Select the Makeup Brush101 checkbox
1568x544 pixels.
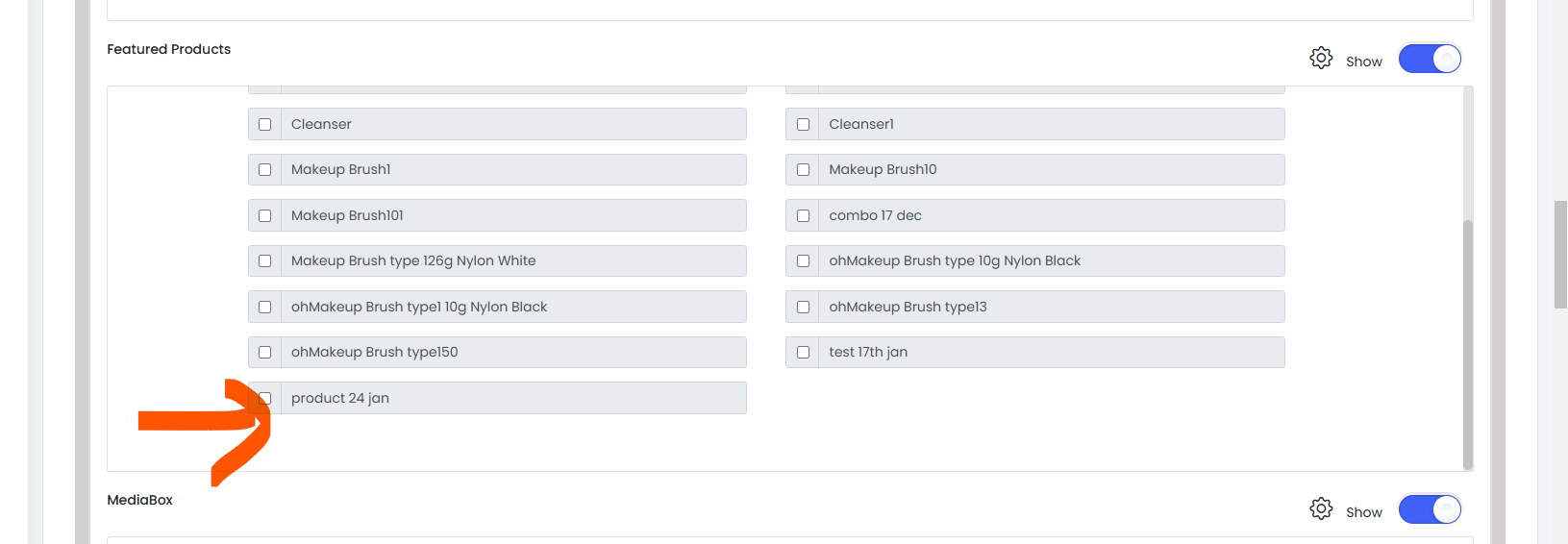point(265,215)
